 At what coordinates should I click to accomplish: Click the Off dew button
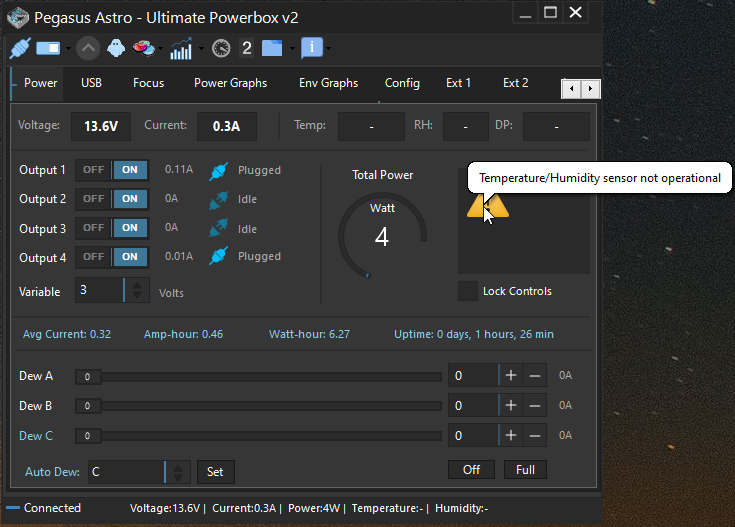[472, 470]
